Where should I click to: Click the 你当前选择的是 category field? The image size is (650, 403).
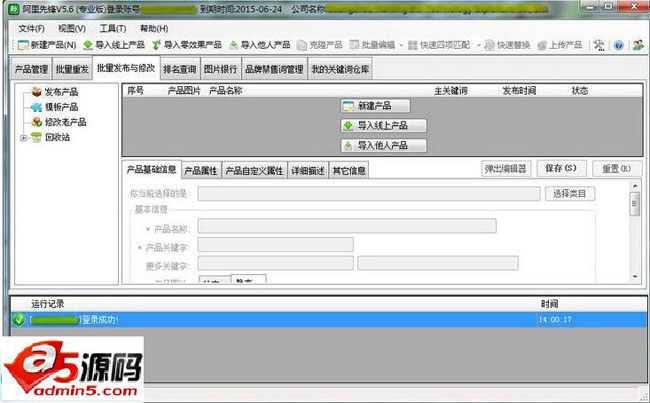369,194
